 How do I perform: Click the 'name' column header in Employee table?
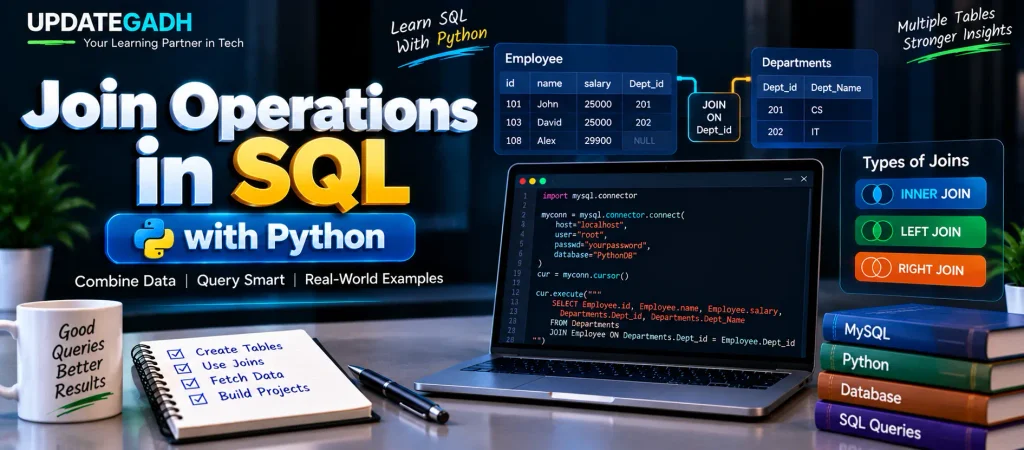click(x=550, y=84)
